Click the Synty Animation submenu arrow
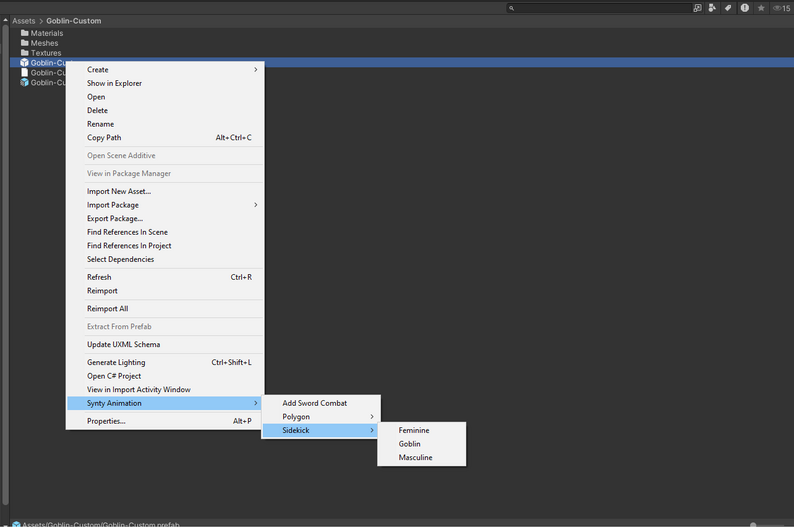This screenshot has height=528, width=794. tap(256, 403)
